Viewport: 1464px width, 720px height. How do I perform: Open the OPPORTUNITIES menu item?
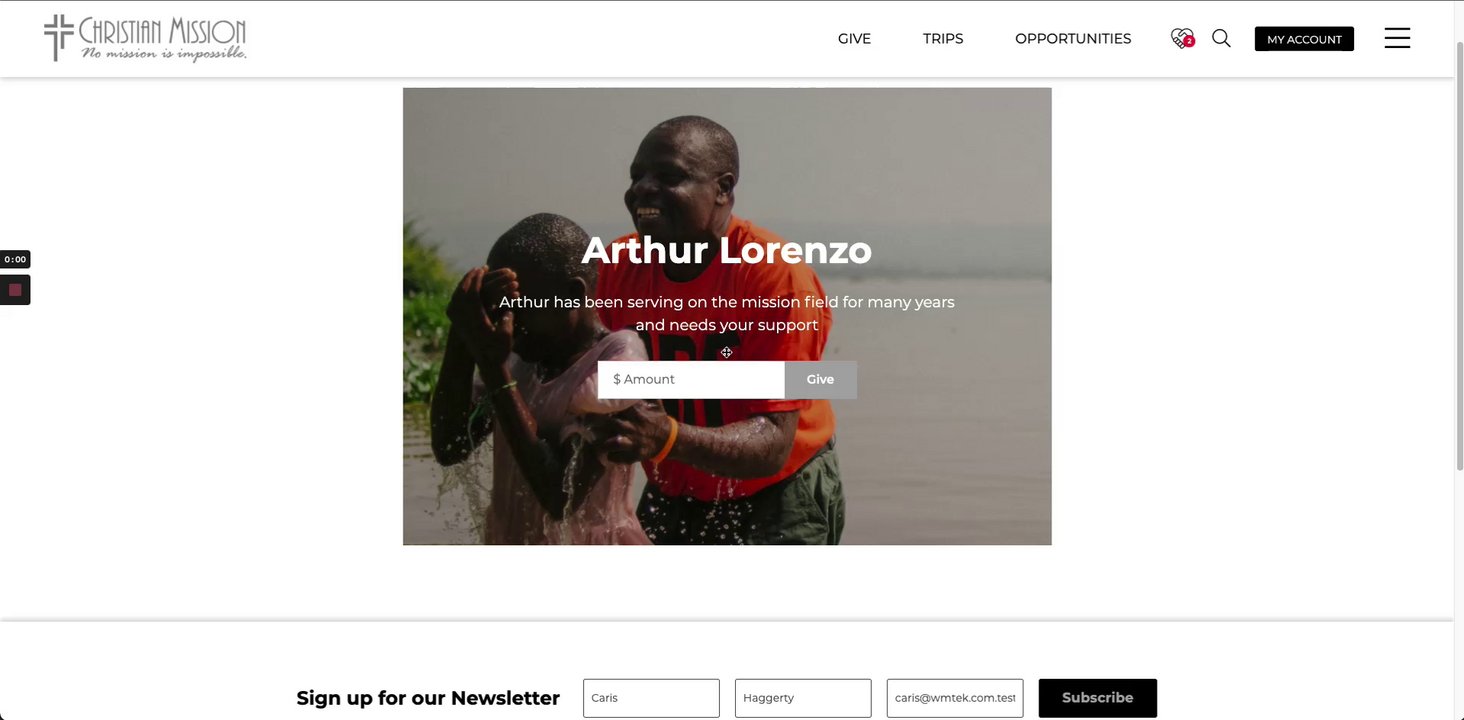coord(1073,39)
